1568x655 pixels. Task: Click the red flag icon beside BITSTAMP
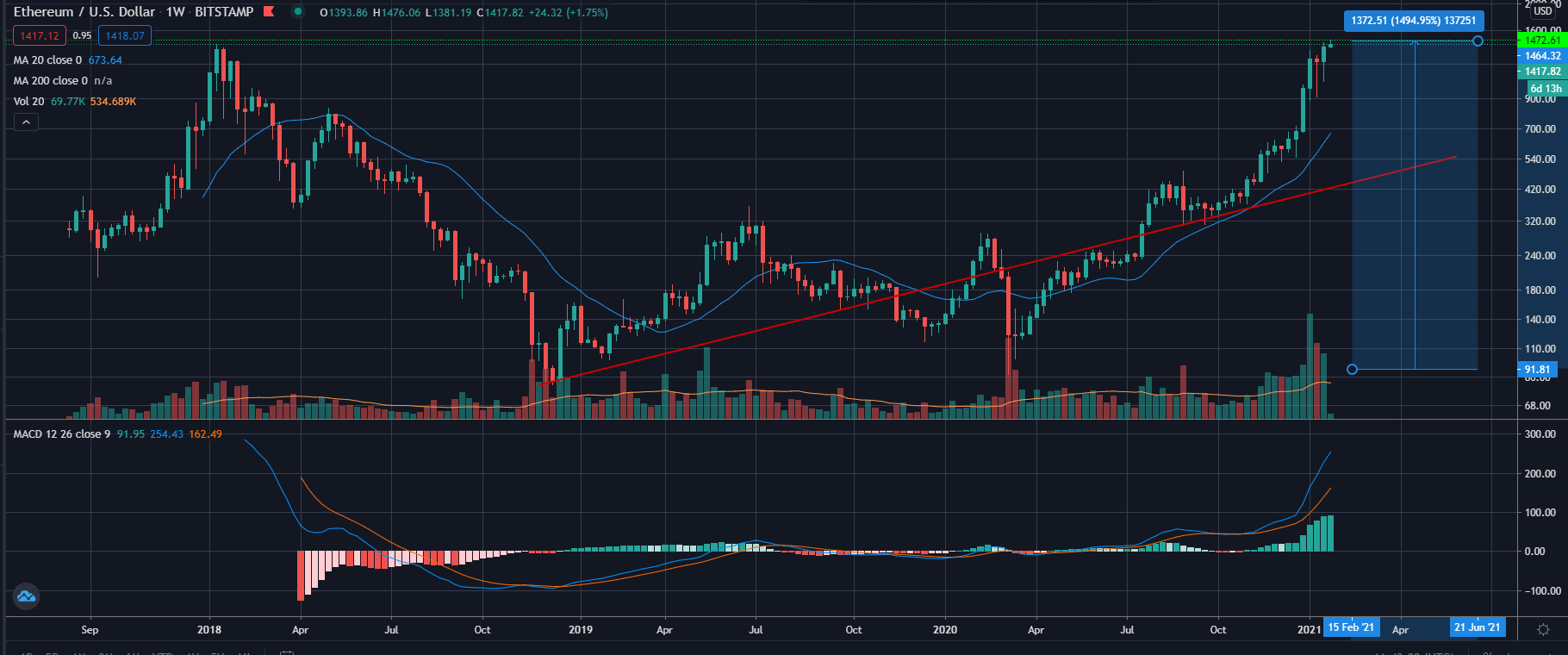pyautogui.click(x=269, y=12)
